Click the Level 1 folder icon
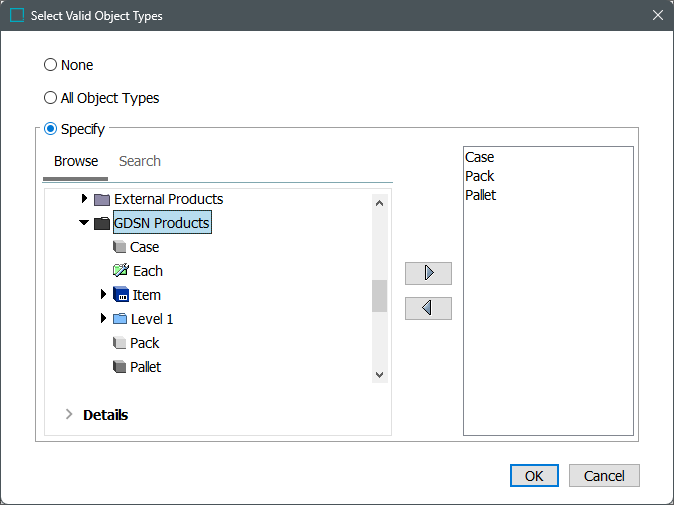The width and height of the screenshot is (674, 505). (120, 319)
